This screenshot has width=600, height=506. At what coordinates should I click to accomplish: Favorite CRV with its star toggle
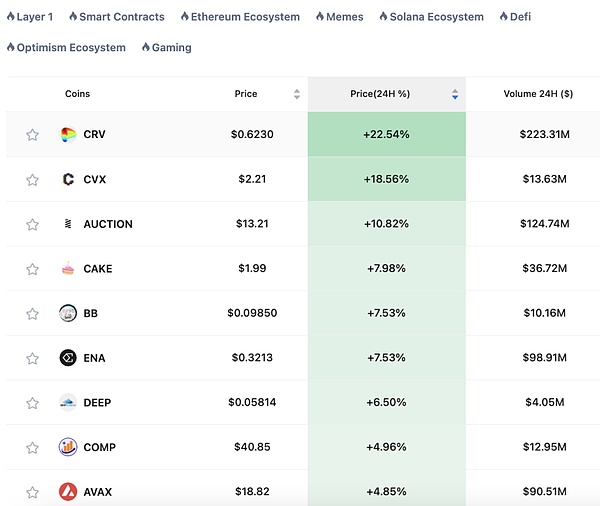click(32, 135)
